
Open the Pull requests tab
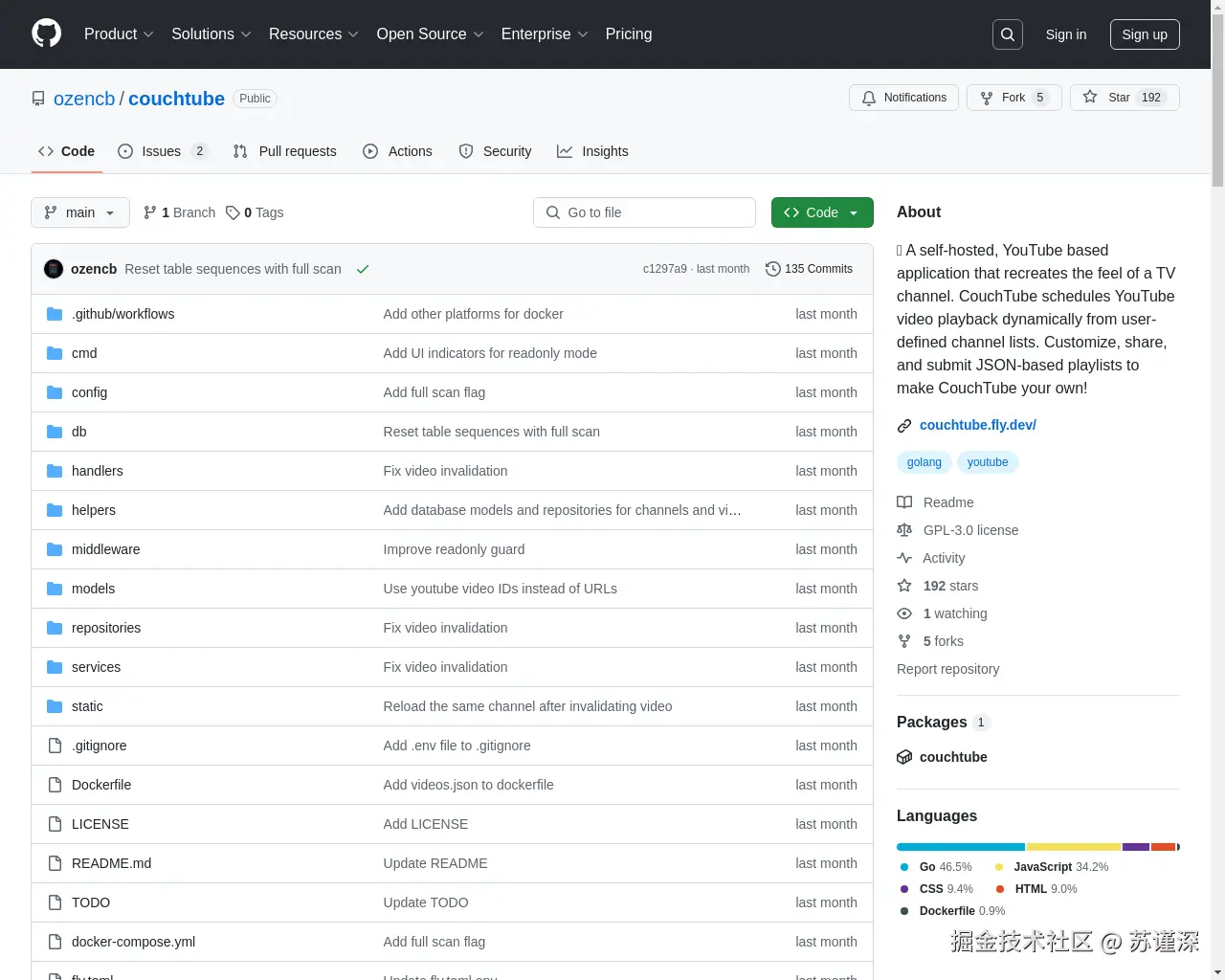click(285, 151)
